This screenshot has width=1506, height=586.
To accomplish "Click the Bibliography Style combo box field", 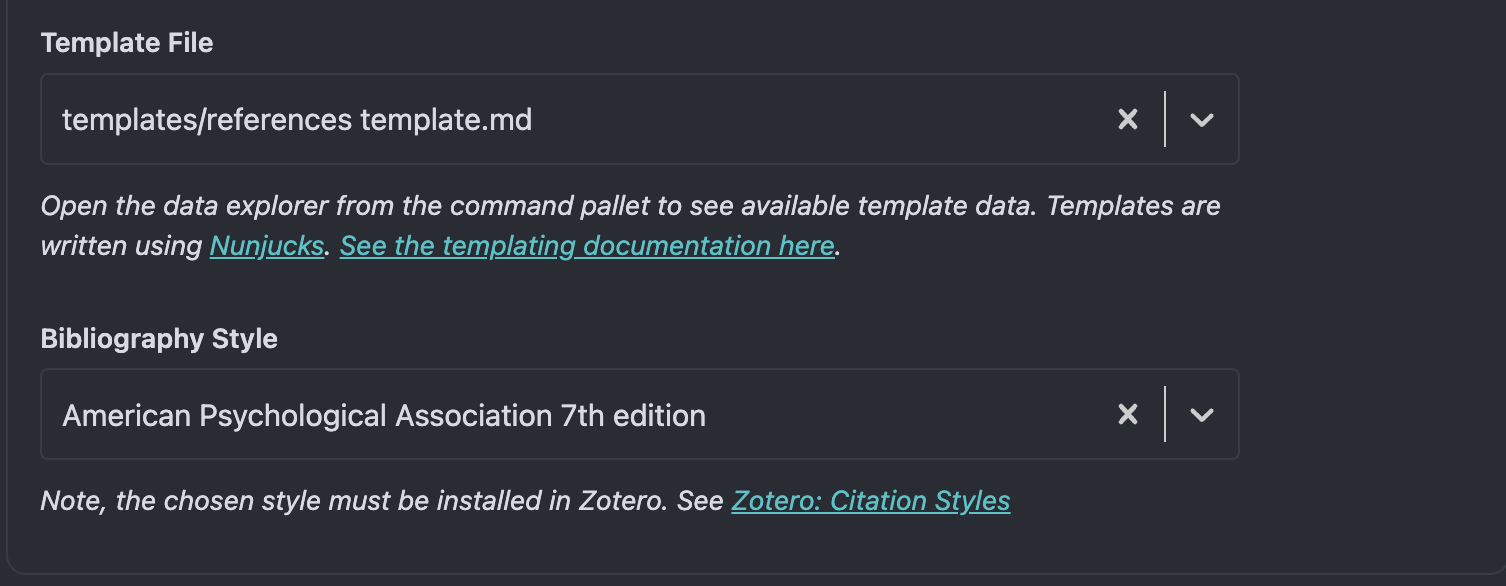I will [x=640, y=414].
